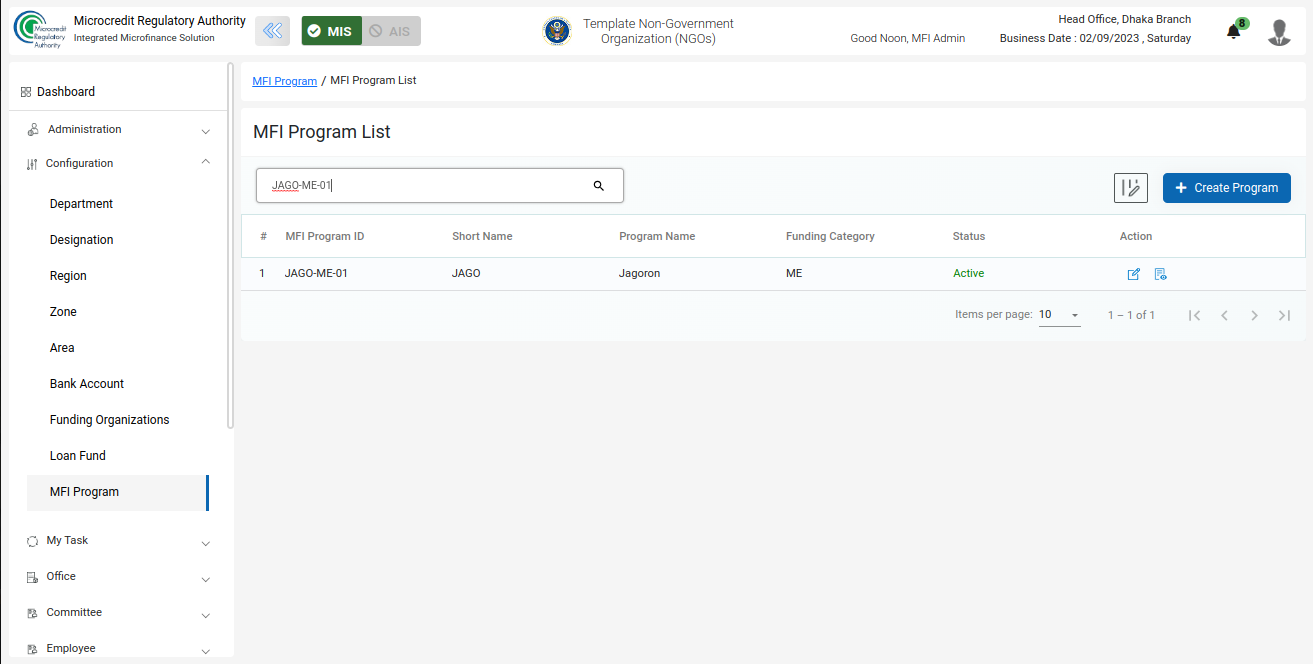
Task: Open the Area page
Action: point(62,348)
